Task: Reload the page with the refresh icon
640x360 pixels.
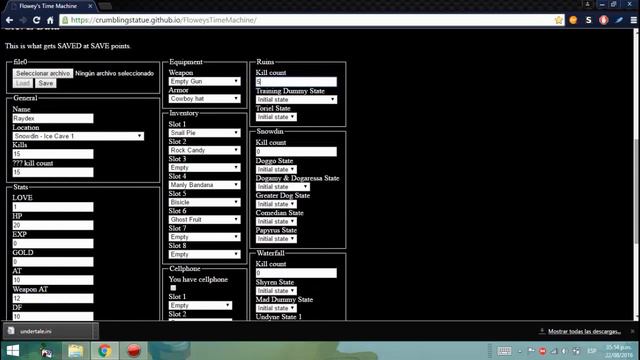Action: point(36,20)
